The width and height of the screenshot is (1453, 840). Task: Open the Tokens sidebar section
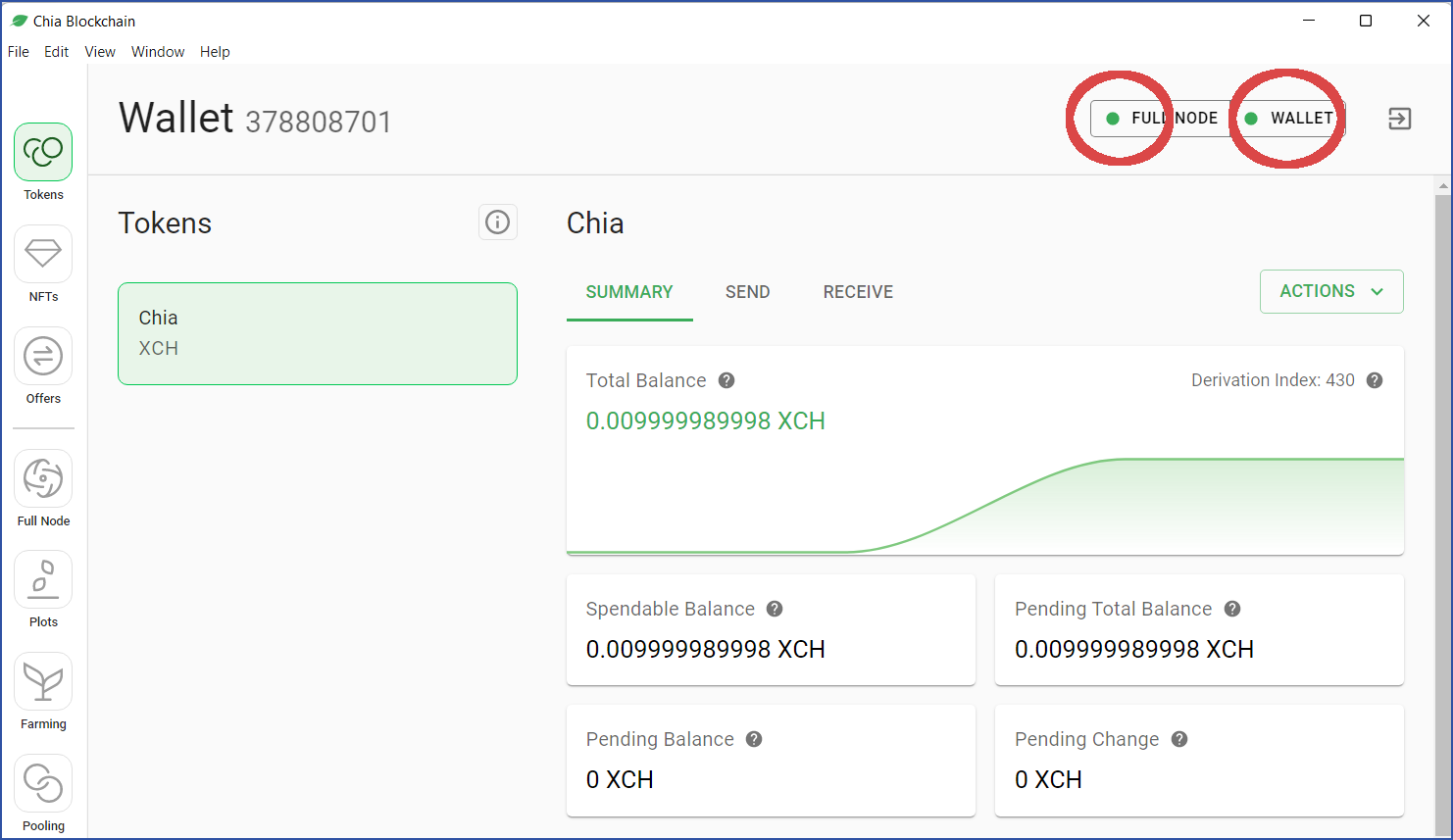click(x=43, y=153)
